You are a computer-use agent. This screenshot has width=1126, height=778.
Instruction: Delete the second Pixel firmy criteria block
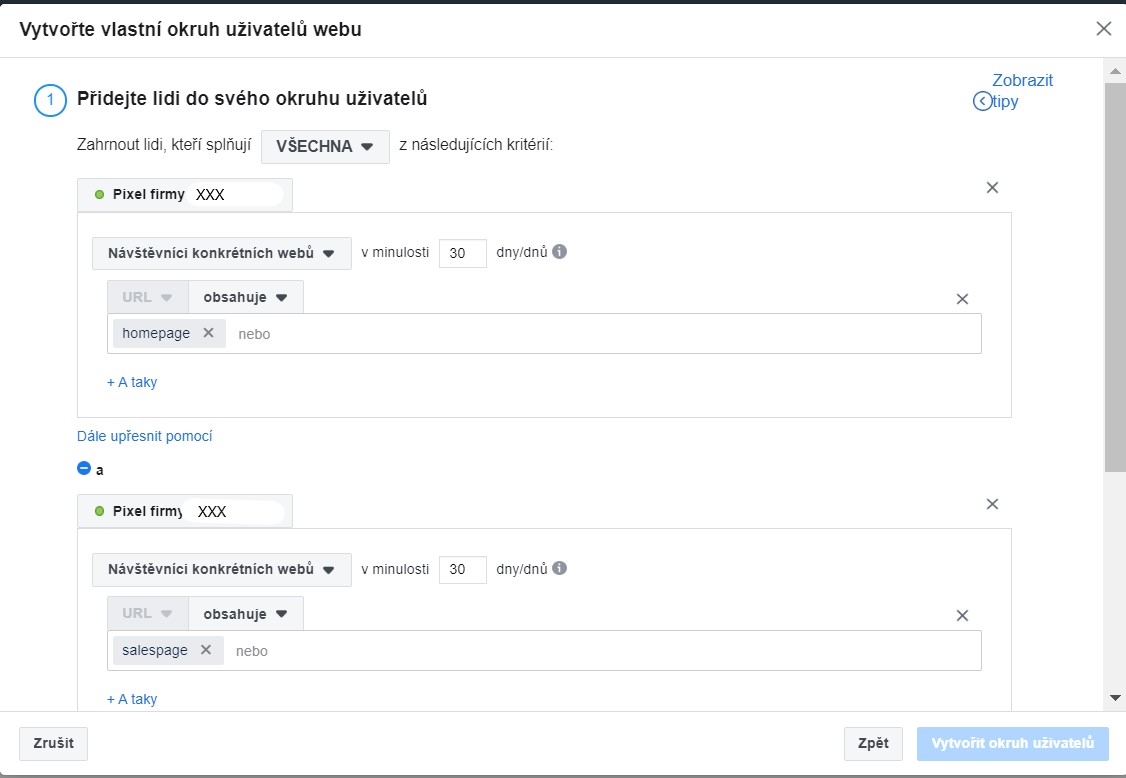tap(992, 504)
